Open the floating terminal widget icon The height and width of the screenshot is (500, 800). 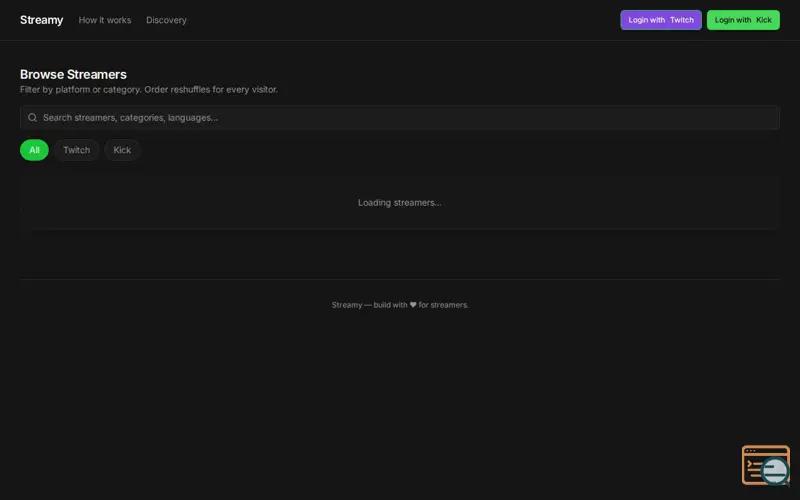coord(765,465)
